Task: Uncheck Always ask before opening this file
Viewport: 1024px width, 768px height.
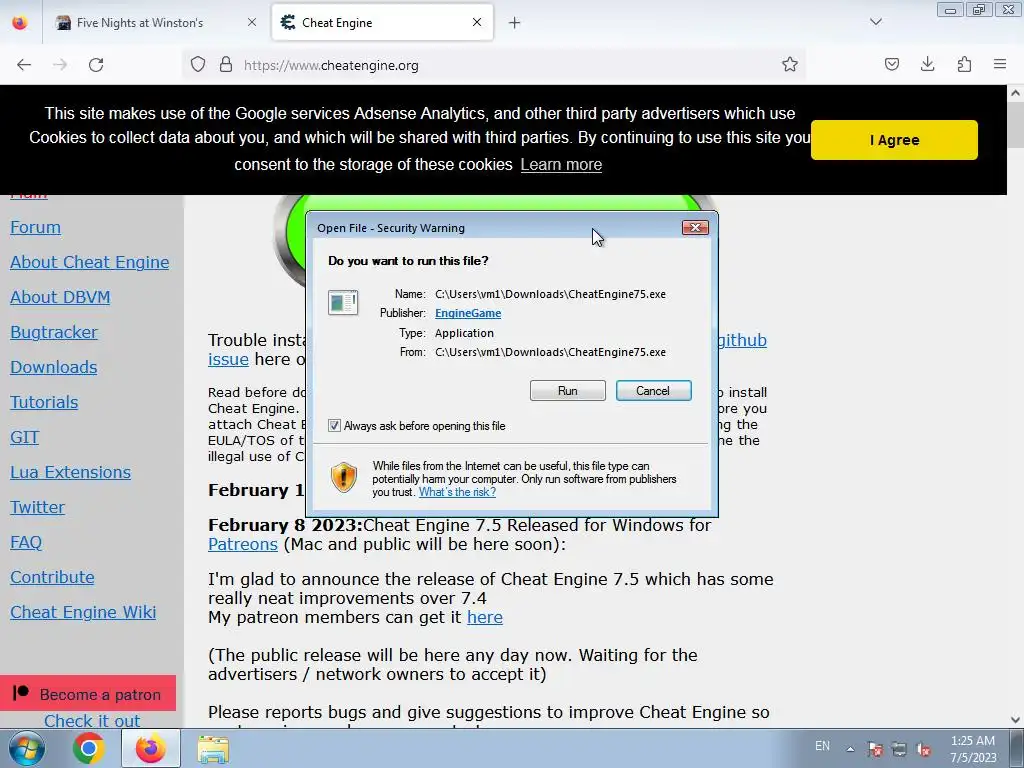Action: click(334, 426)
